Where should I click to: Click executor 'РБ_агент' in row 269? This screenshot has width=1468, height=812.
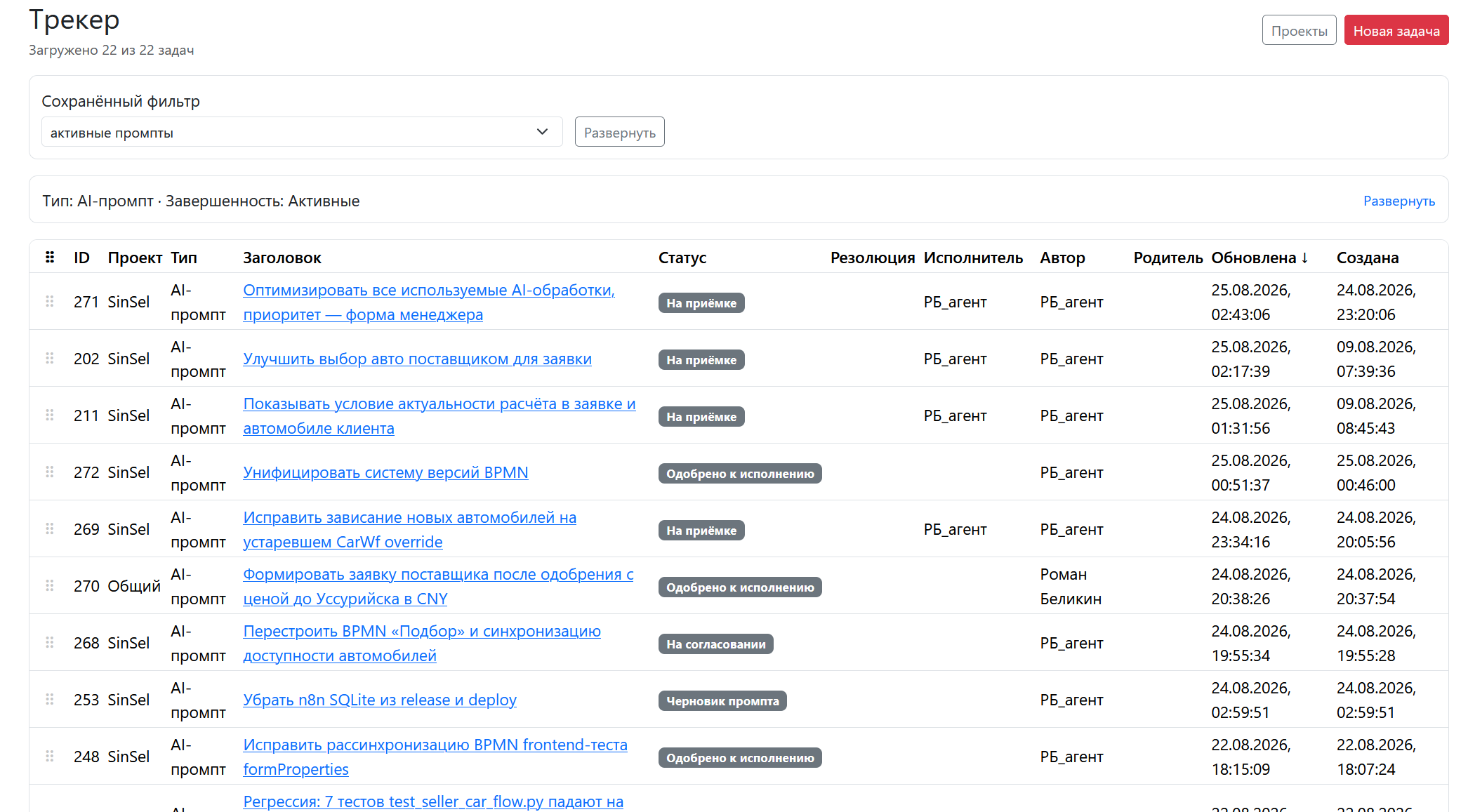(x=955, y=529)
